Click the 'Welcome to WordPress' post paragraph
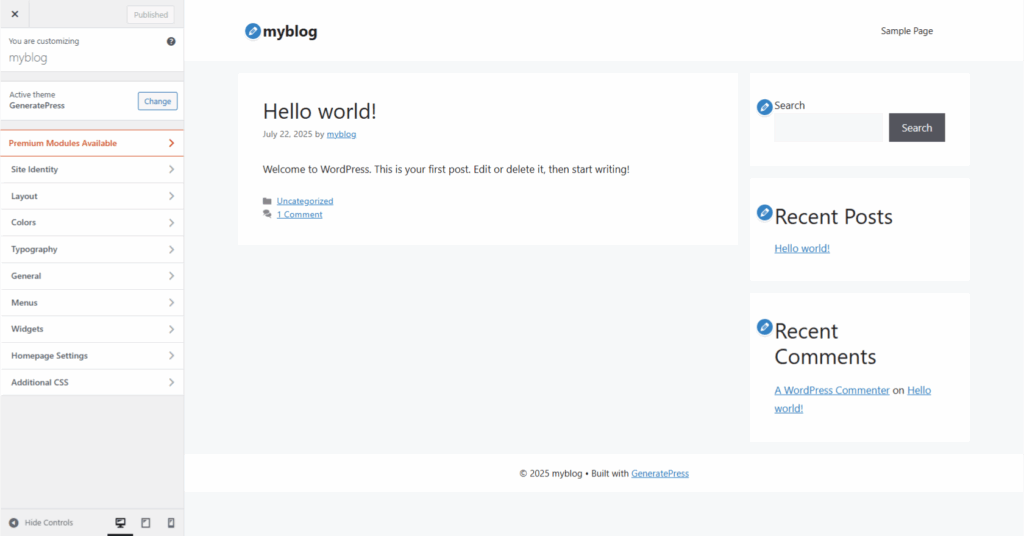This screenshot has height=536, width=1024. click(x=446, y=169)
